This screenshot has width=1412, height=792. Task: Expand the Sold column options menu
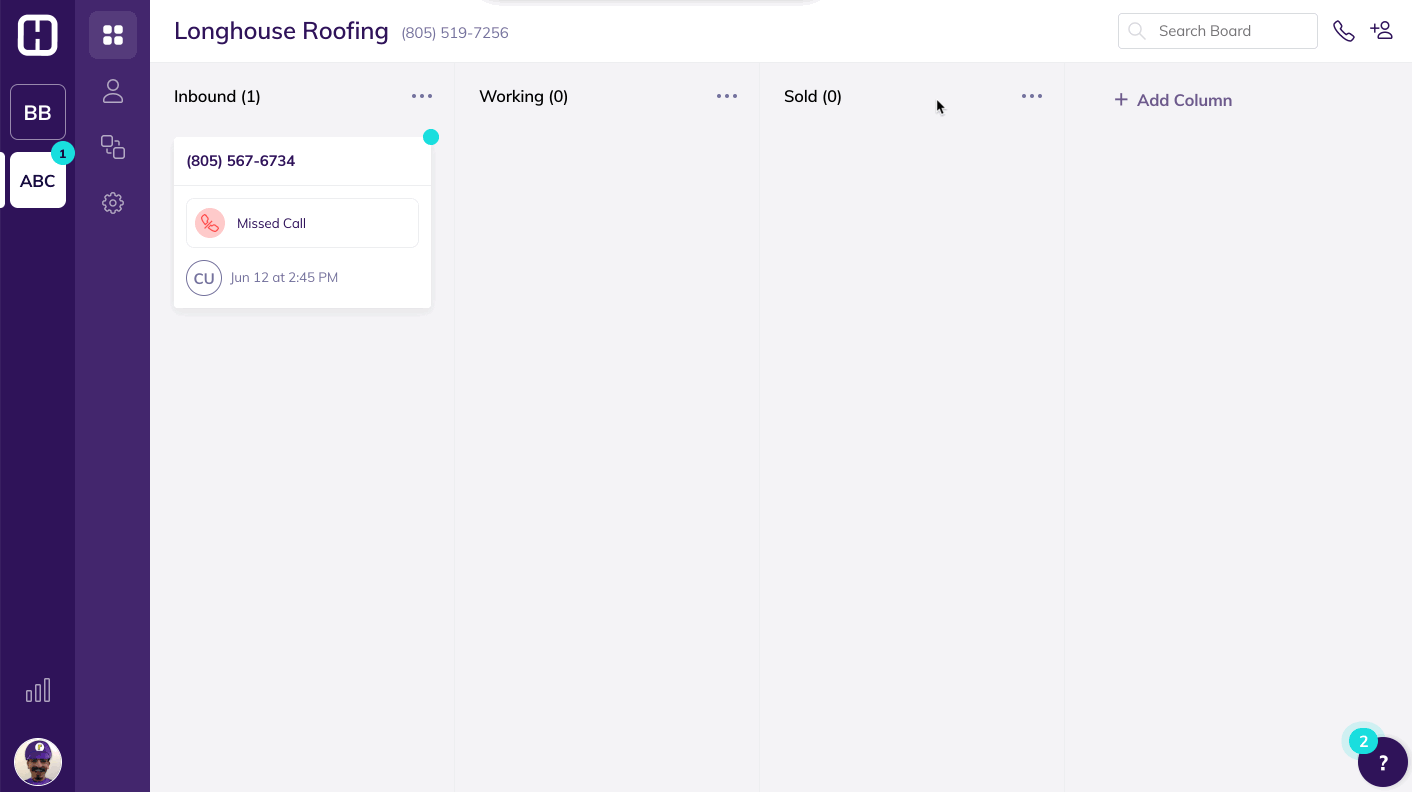[x=1032, y=96]
